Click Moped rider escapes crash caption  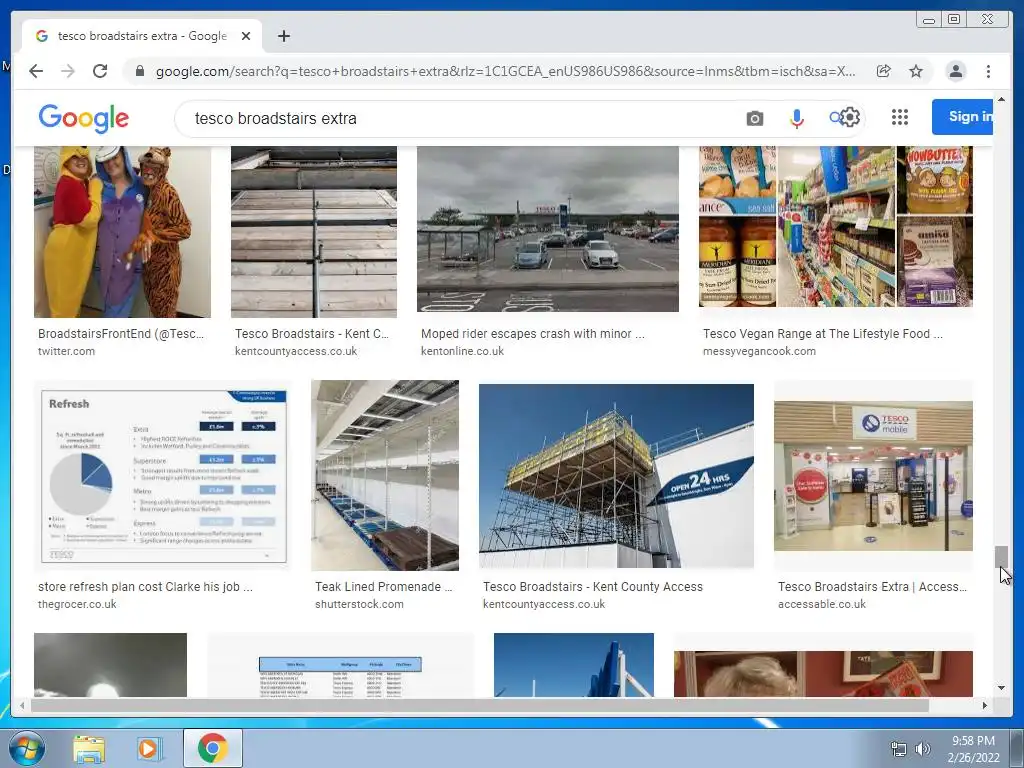532,334
